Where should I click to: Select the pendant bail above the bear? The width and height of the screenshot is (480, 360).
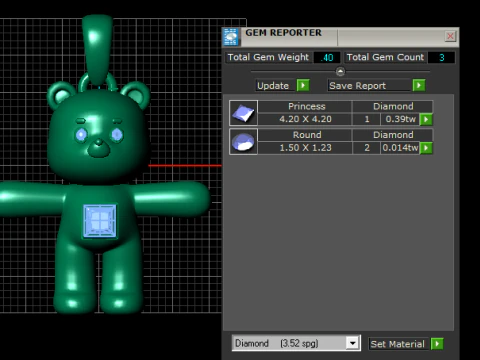pos(97,50)
